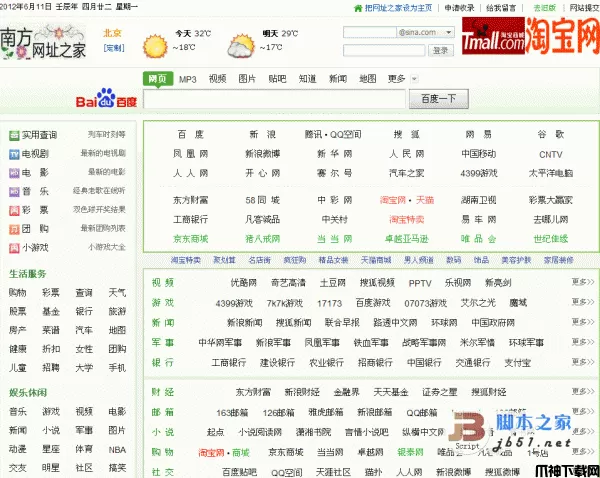
Task: Open the 谷歌 link
Action: [x=551, y=134]
